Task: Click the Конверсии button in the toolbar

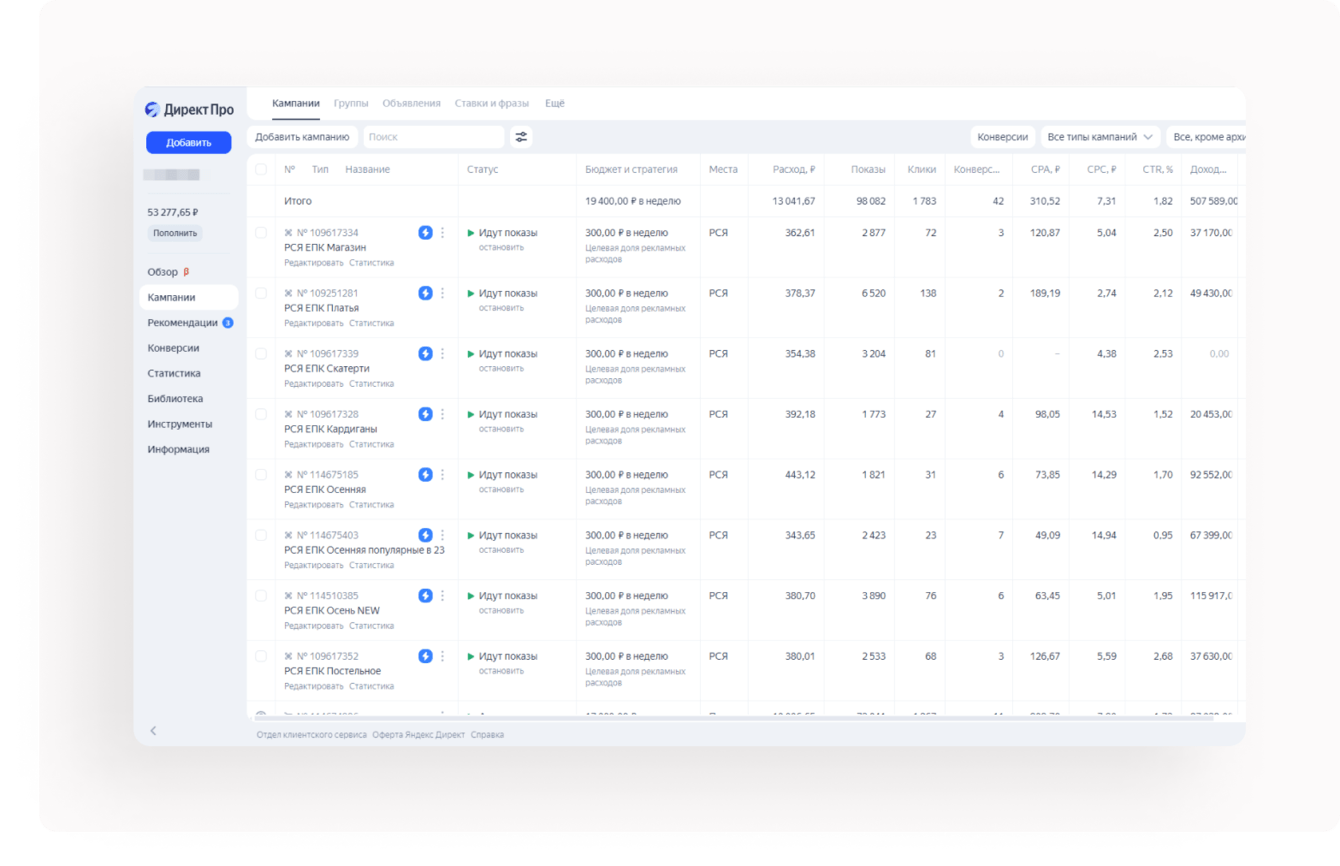Action: coord(1003,137)
